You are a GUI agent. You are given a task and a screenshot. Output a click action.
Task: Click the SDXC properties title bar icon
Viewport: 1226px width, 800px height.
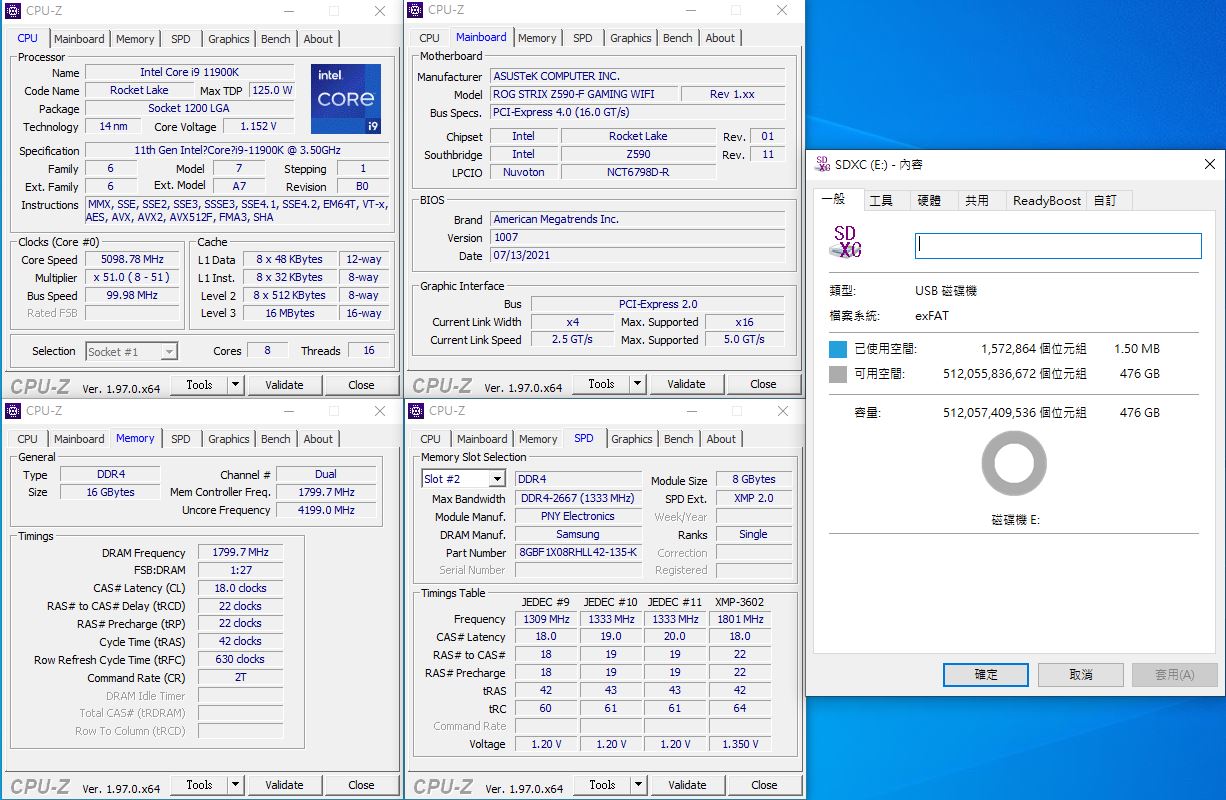[823, 164]
